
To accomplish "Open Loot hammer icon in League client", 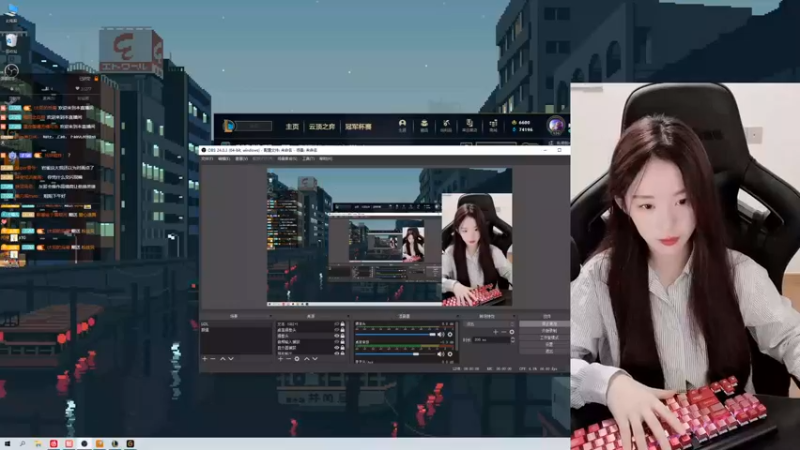I will tap(446, 126).
